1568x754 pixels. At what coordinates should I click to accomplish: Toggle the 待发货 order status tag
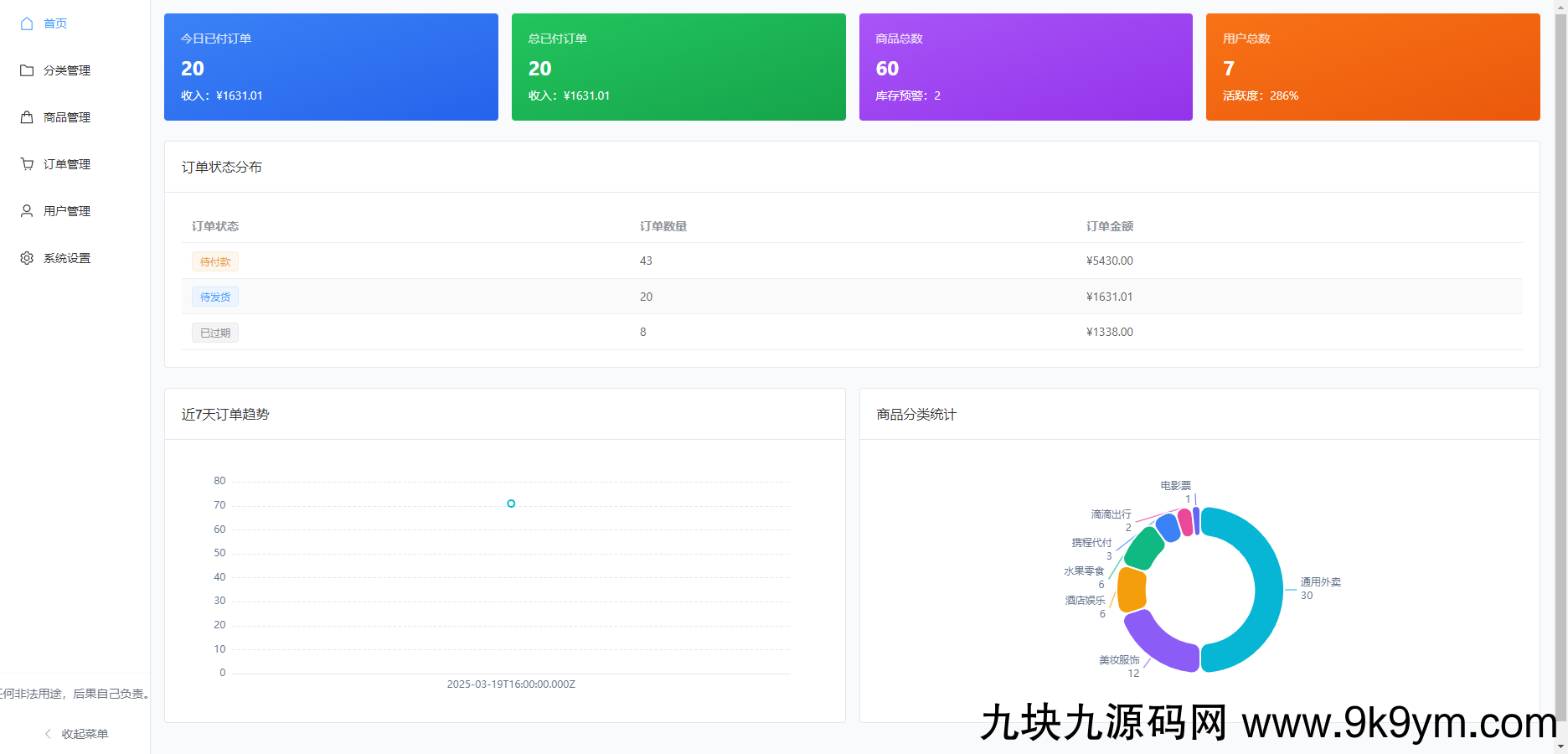(x=214, y=297)
